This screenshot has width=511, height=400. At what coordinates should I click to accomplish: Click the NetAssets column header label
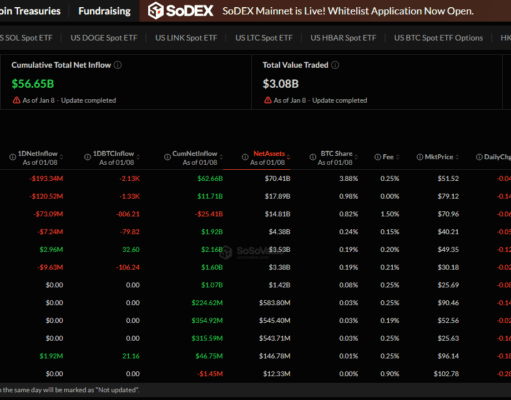pos(269,154)
